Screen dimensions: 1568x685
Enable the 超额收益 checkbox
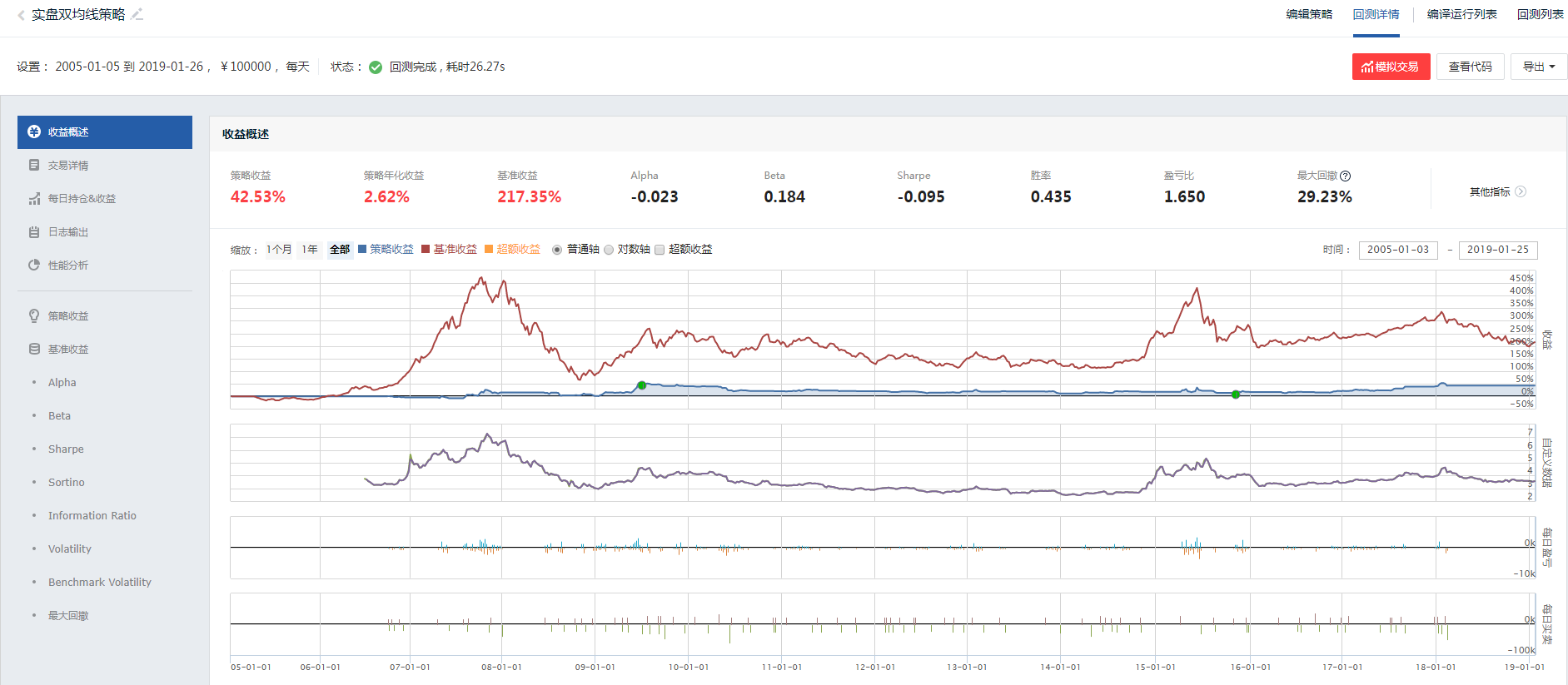pos(660,250)
